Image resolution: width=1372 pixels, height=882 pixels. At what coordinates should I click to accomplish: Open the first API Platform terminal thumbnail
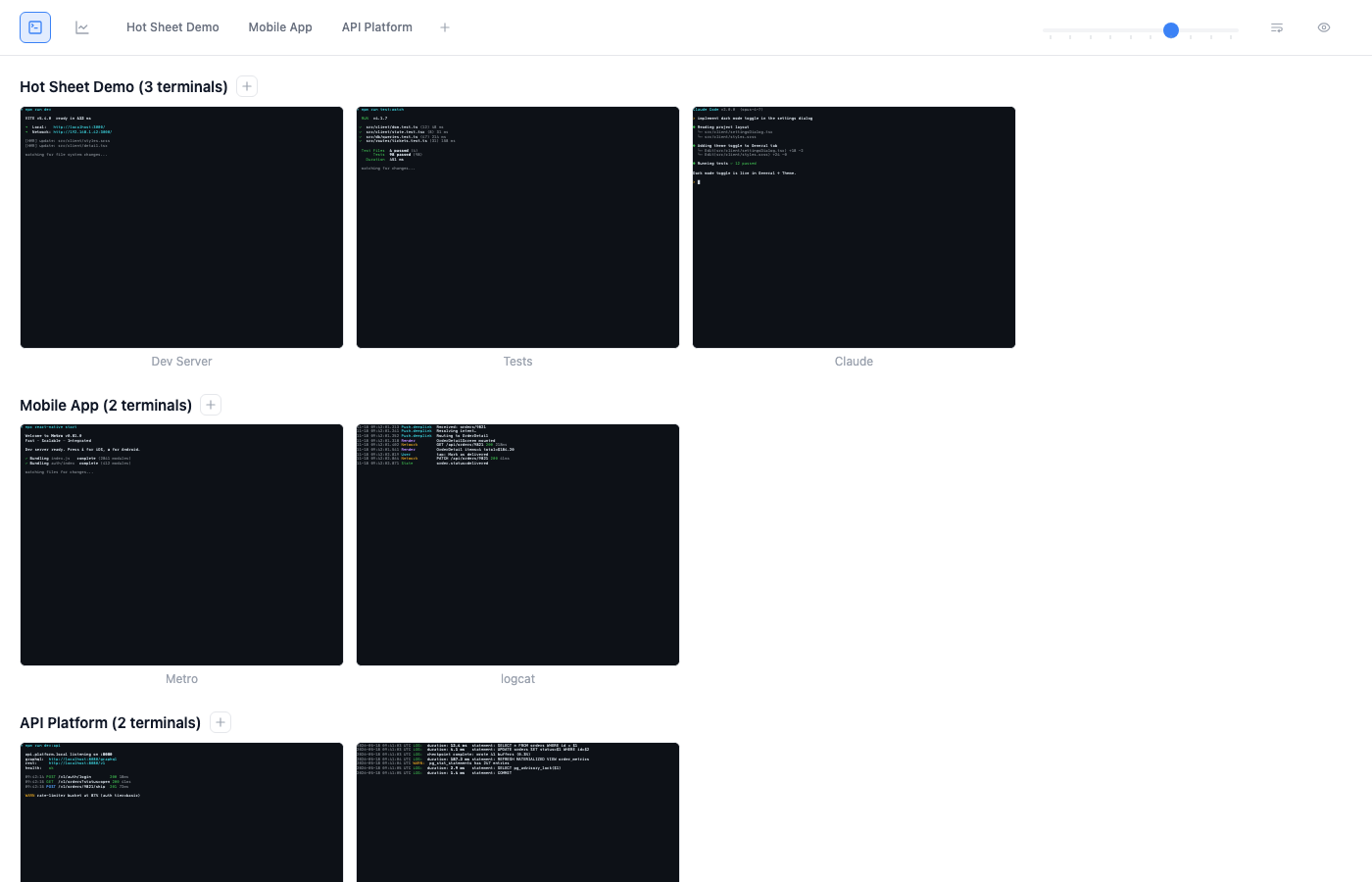click(x=182, y=812)
